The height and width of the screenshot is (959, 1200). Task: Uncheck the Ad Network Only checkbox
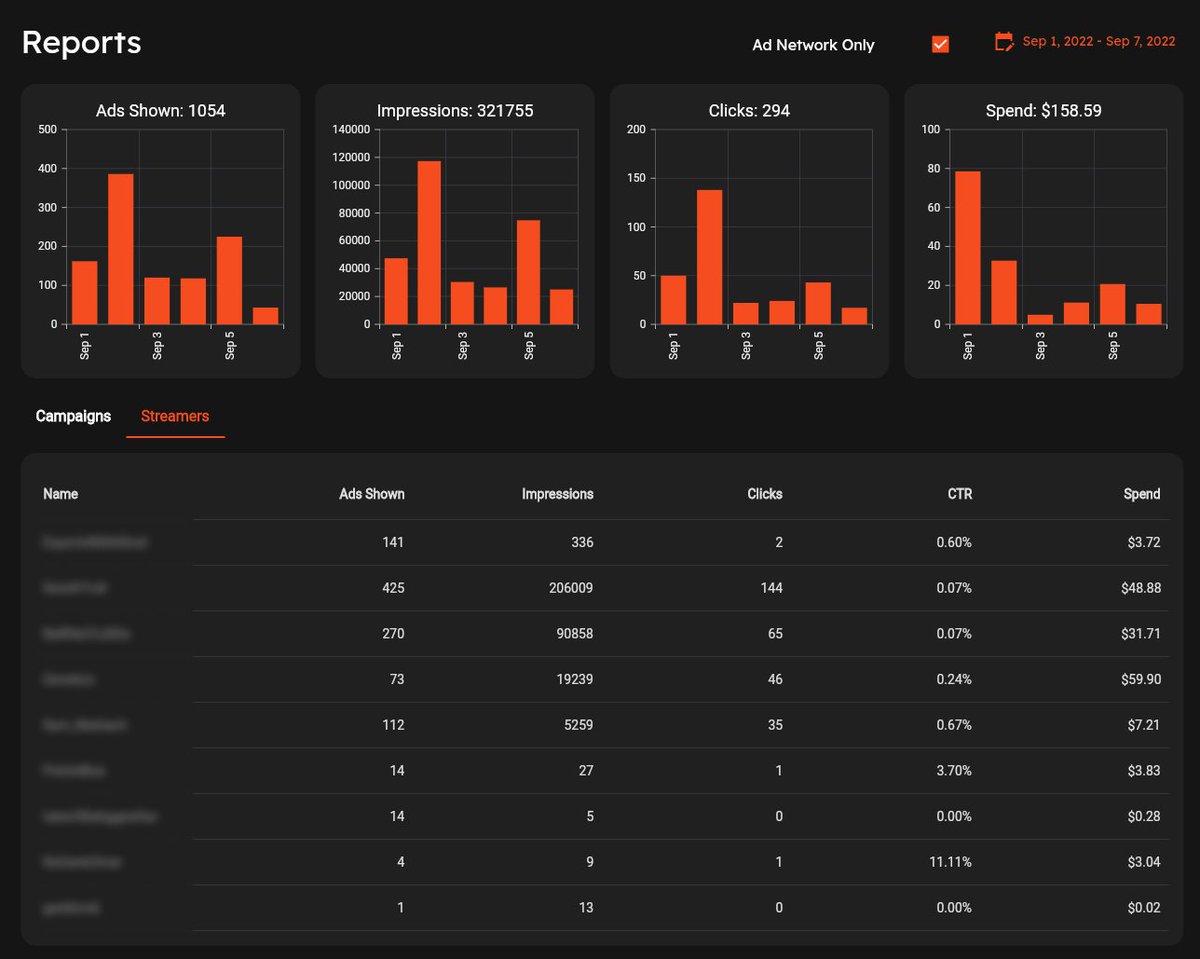point(940,44)
